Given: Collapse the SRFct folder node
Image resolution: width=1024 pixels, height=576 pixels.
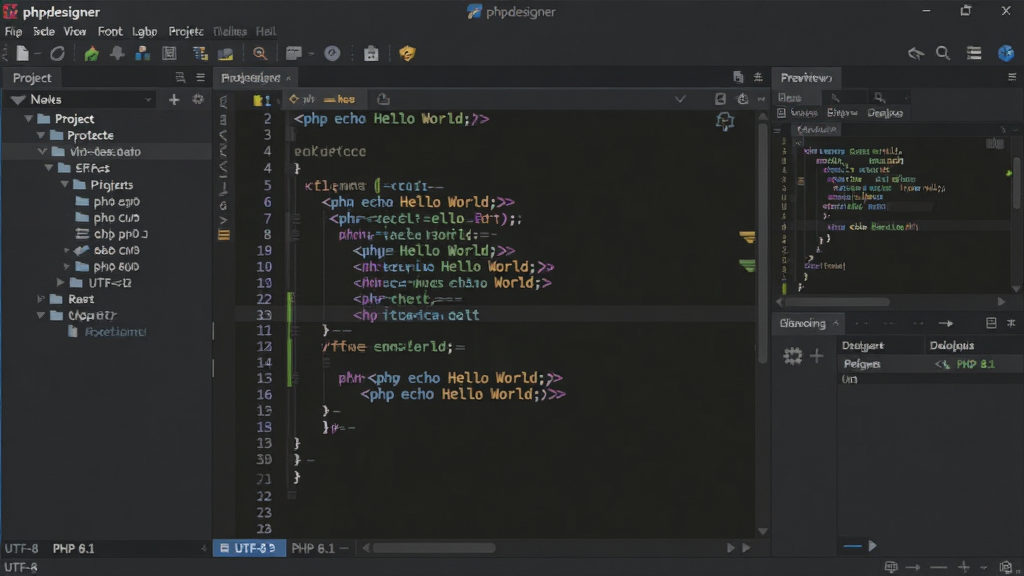Looking at the screenshot, I should pos(49,168).
